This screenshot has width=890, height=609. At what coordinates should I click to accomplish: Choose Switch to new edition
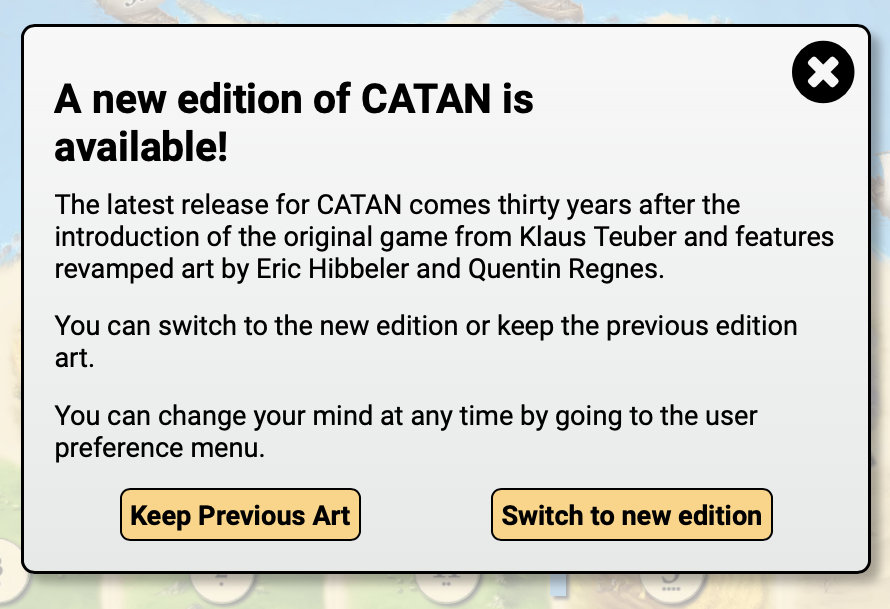[631, 515]
